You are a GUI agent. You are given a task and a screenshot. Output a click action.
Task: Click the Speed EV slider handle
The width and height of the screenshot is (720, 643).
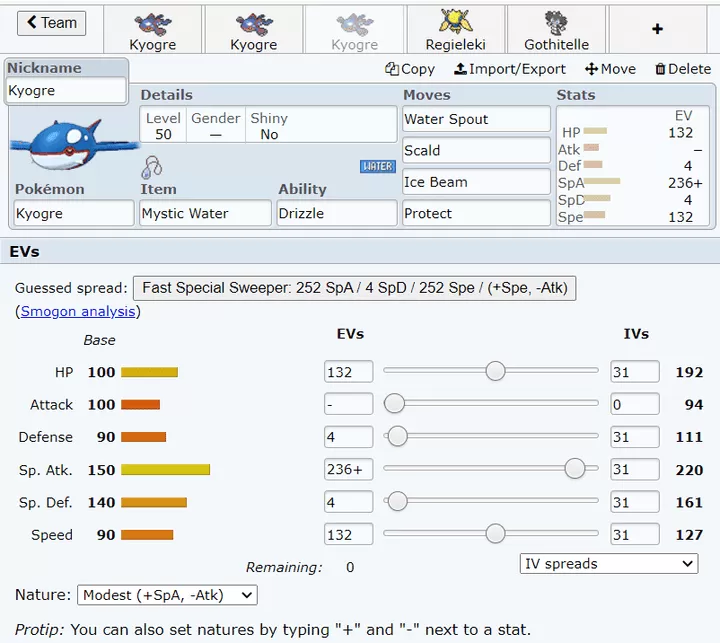tap(495, 533)
